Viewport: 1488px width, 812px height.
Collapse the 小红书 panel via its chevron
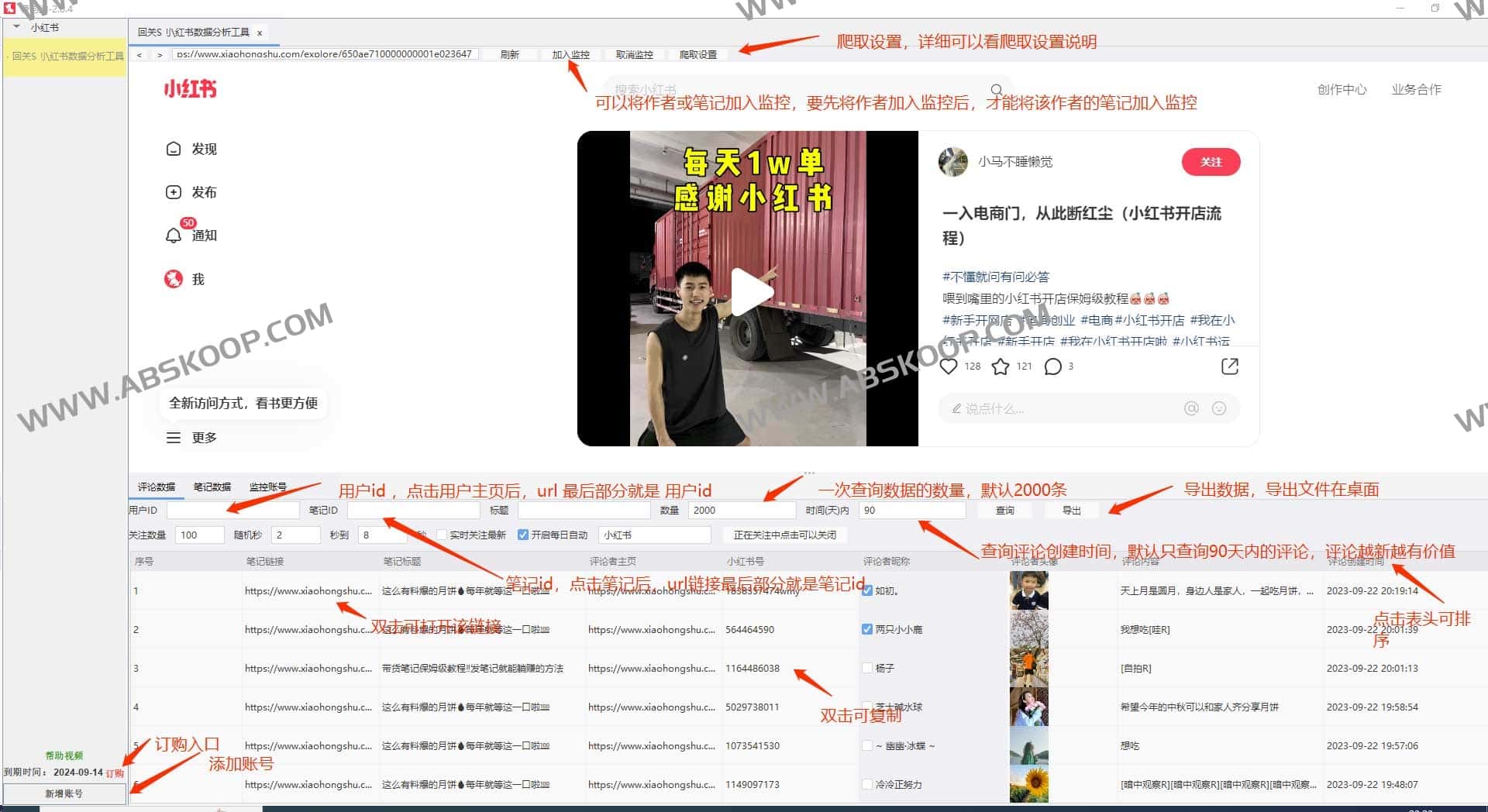click(x=15, y=27)
